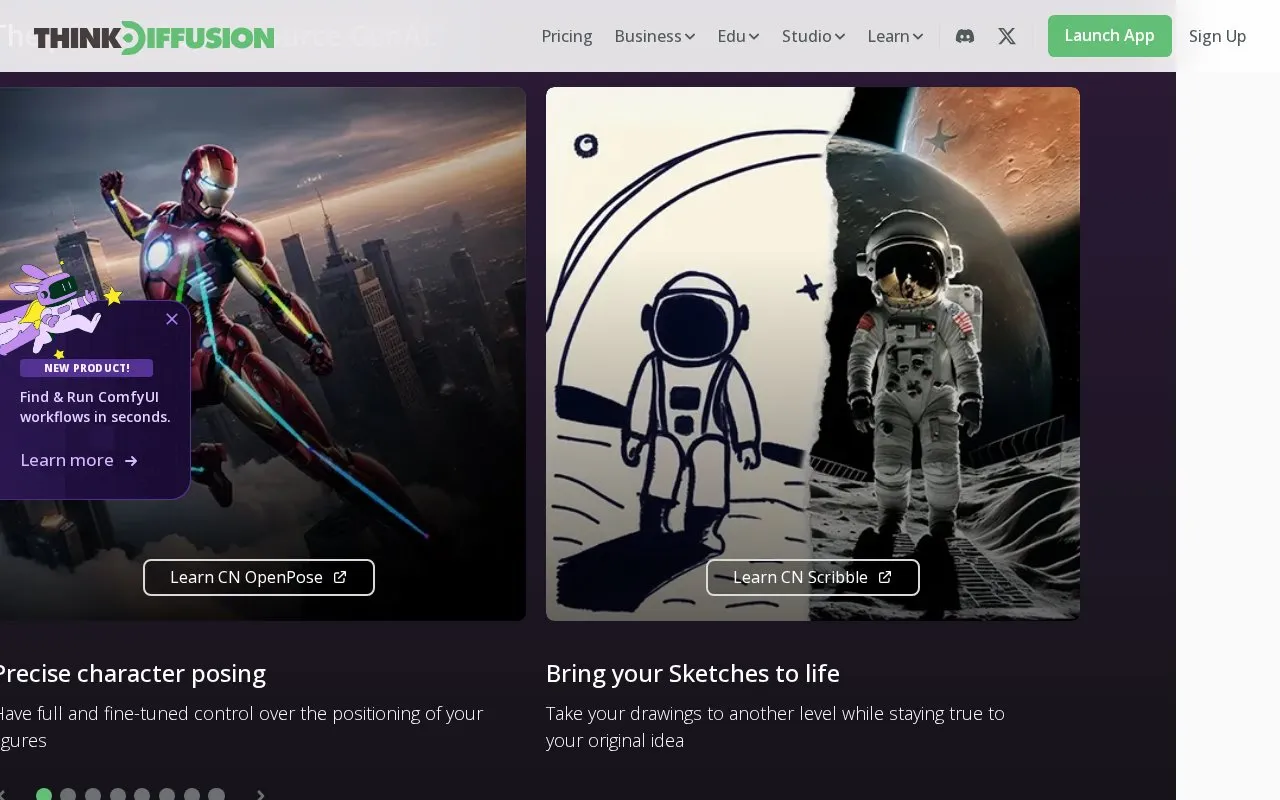Viewport: 1280px width, 800px height.
Task: Open the Discord icon link
Action: pyautogui.click(x=965, y=36)
